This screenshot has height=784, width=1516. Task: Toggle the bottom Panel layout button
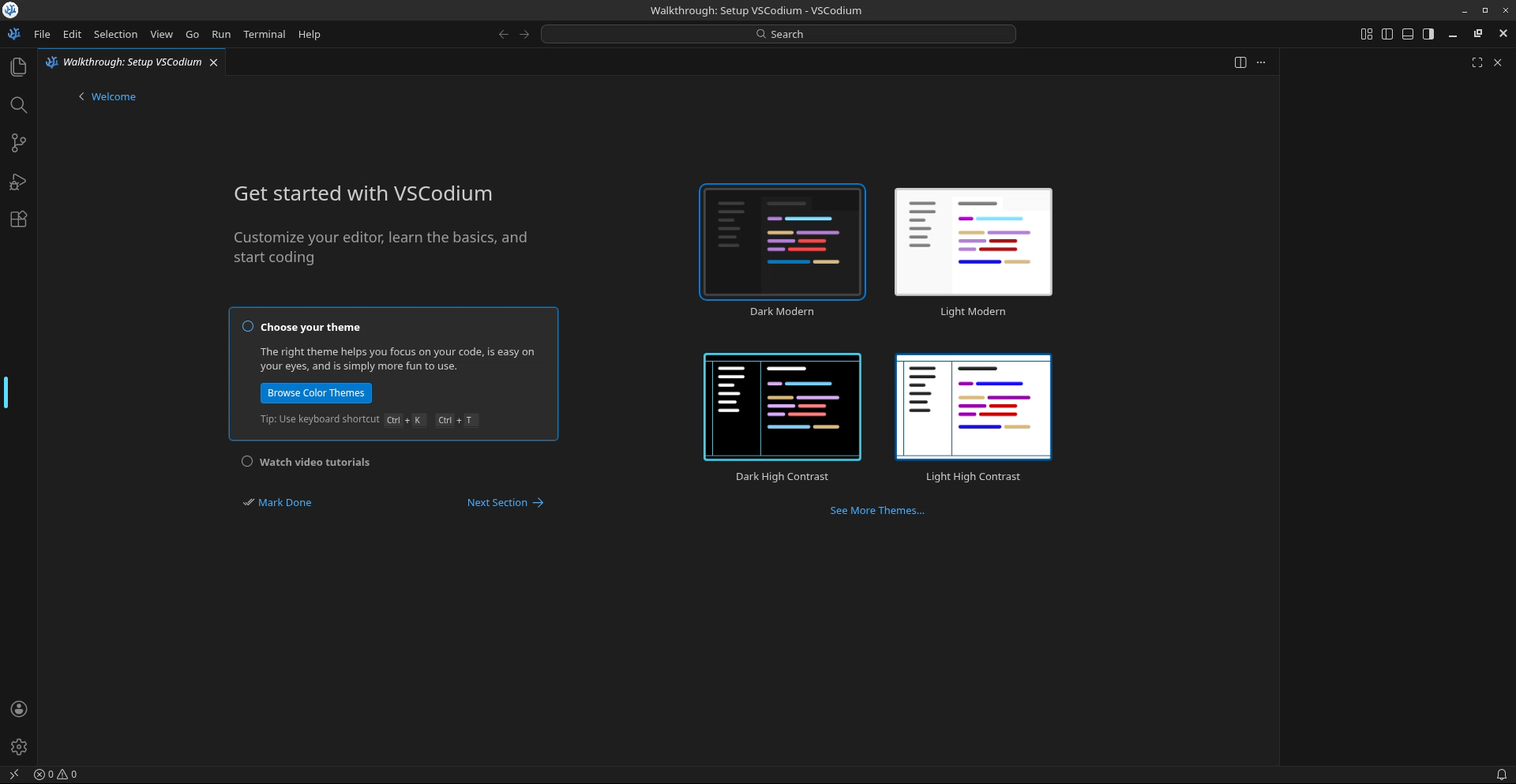pos(1407,34)
